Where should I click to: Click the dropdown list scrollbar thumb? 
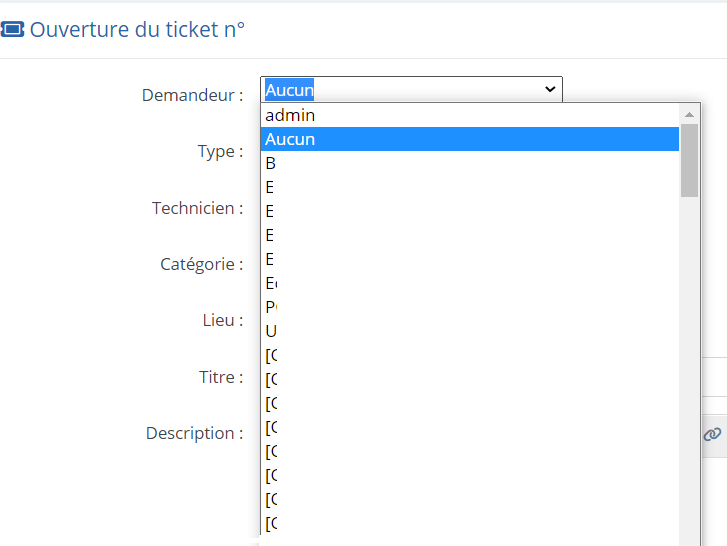click(x=689, y=160)
